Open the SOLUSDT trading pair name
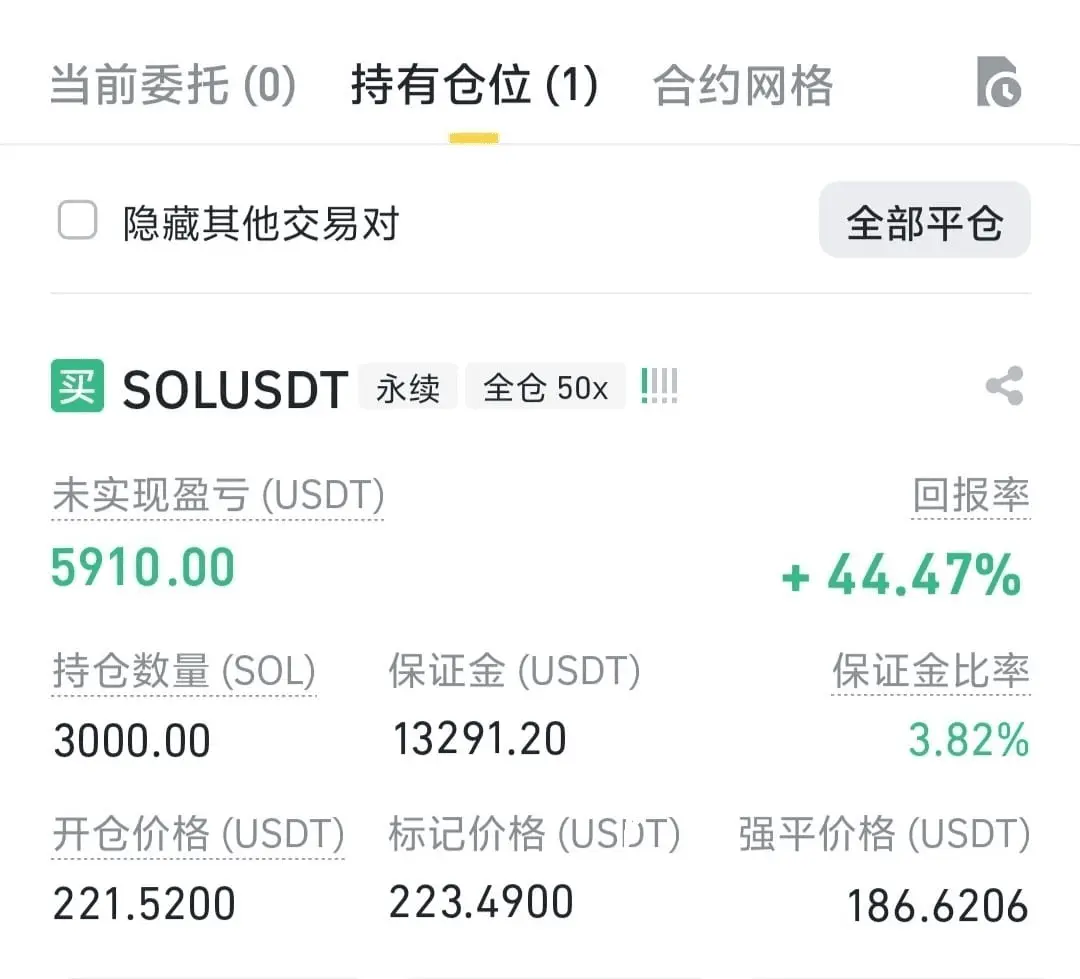 (x=235, y=389)
